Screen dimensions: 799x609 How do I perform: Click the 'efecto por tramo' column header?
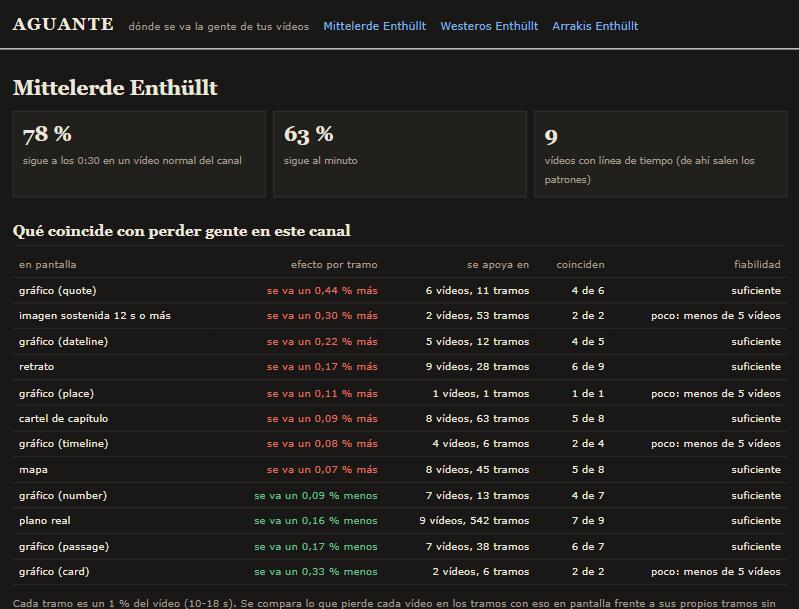tap(334, 264)
